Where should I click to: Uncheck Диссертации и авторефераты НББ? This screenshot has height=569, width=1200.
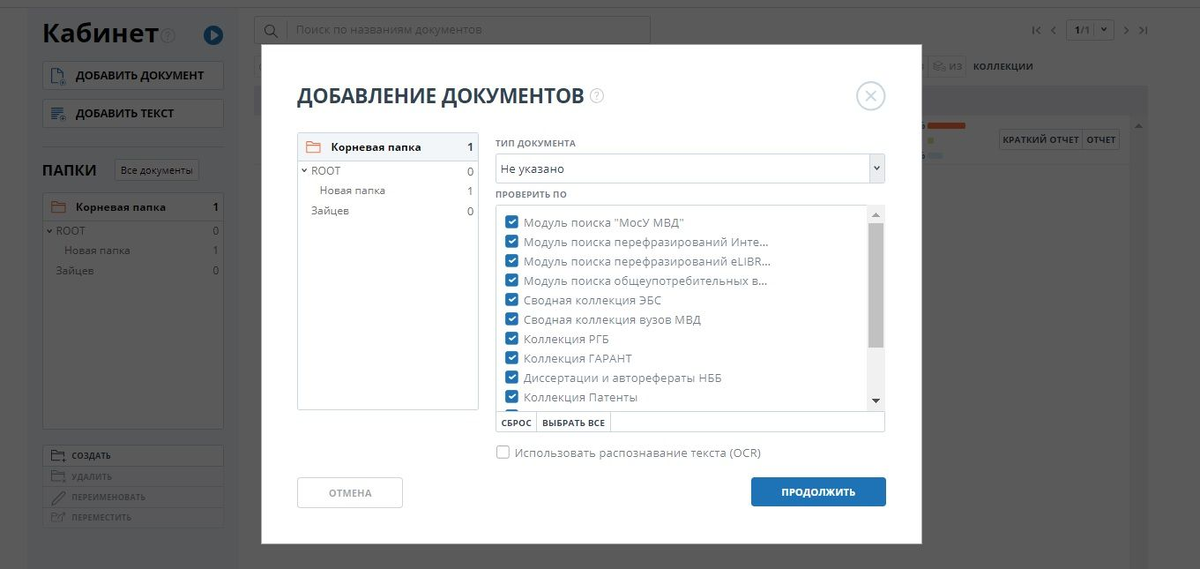512,378
